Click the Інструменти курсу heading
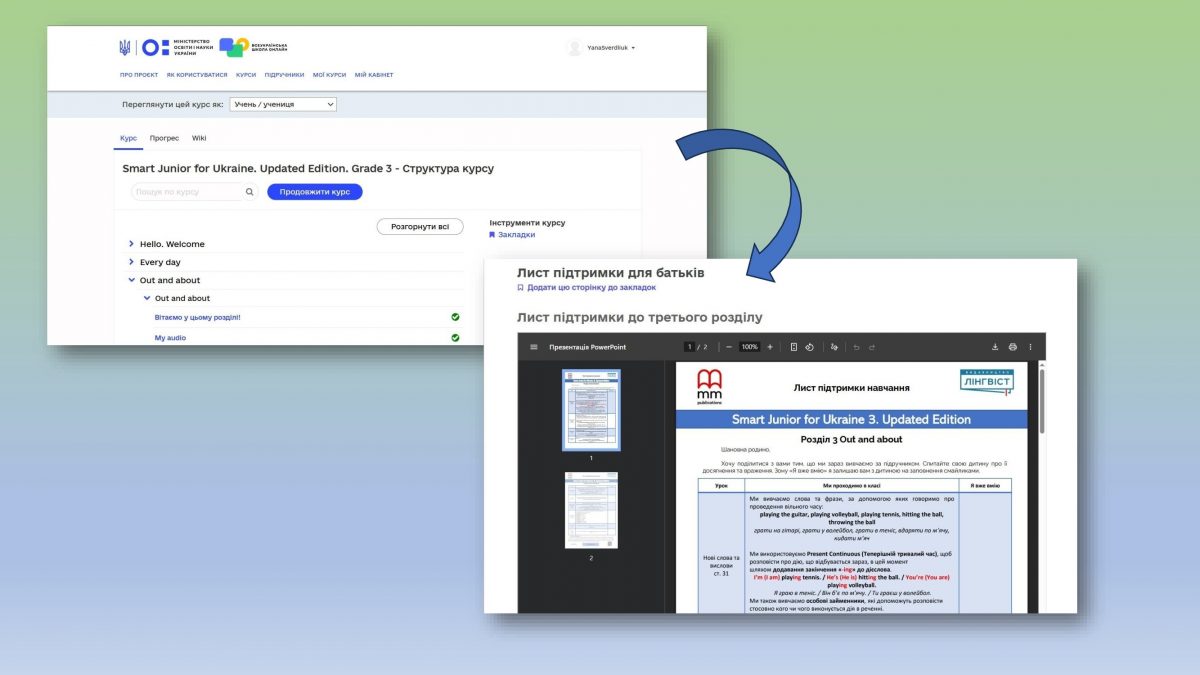 (x=527, y=223)
